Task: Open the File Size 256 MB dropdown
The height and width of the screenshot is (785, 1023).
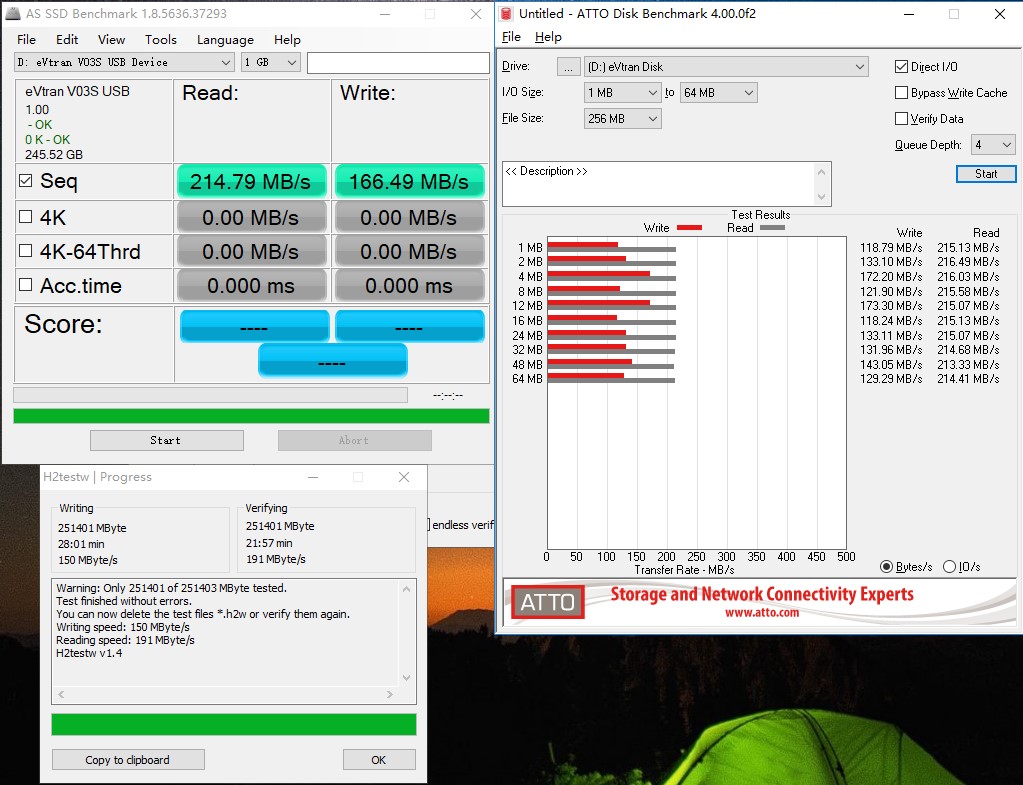Action: (x=622, y=119)
